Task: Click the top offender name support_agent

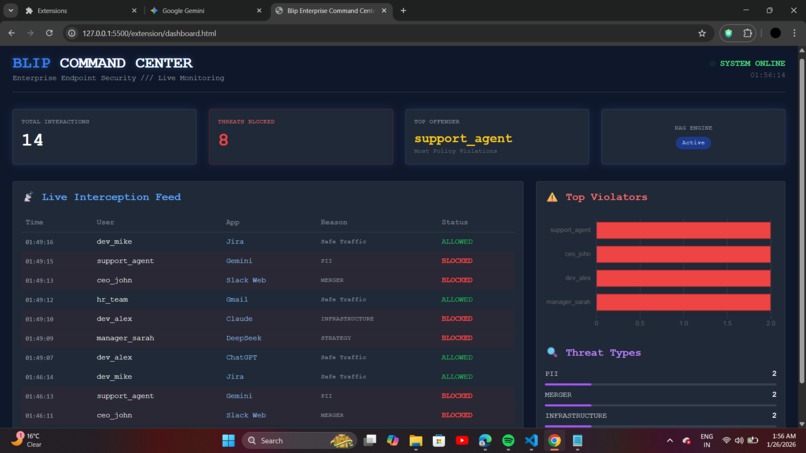Action: tap(463, 138)
